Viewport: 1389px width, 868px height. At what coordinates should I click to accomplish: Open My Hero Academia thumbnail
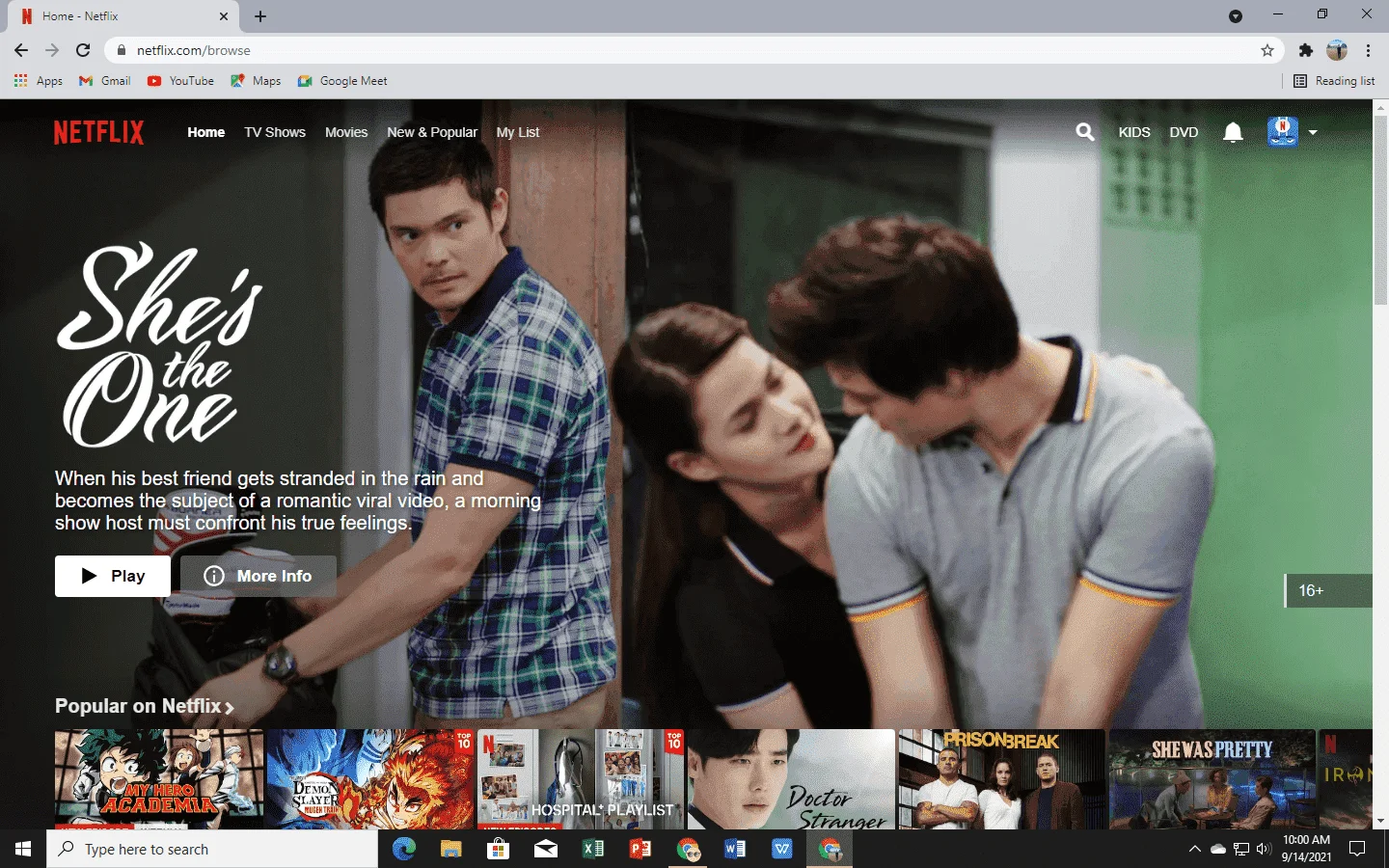[x=159, y=779]
